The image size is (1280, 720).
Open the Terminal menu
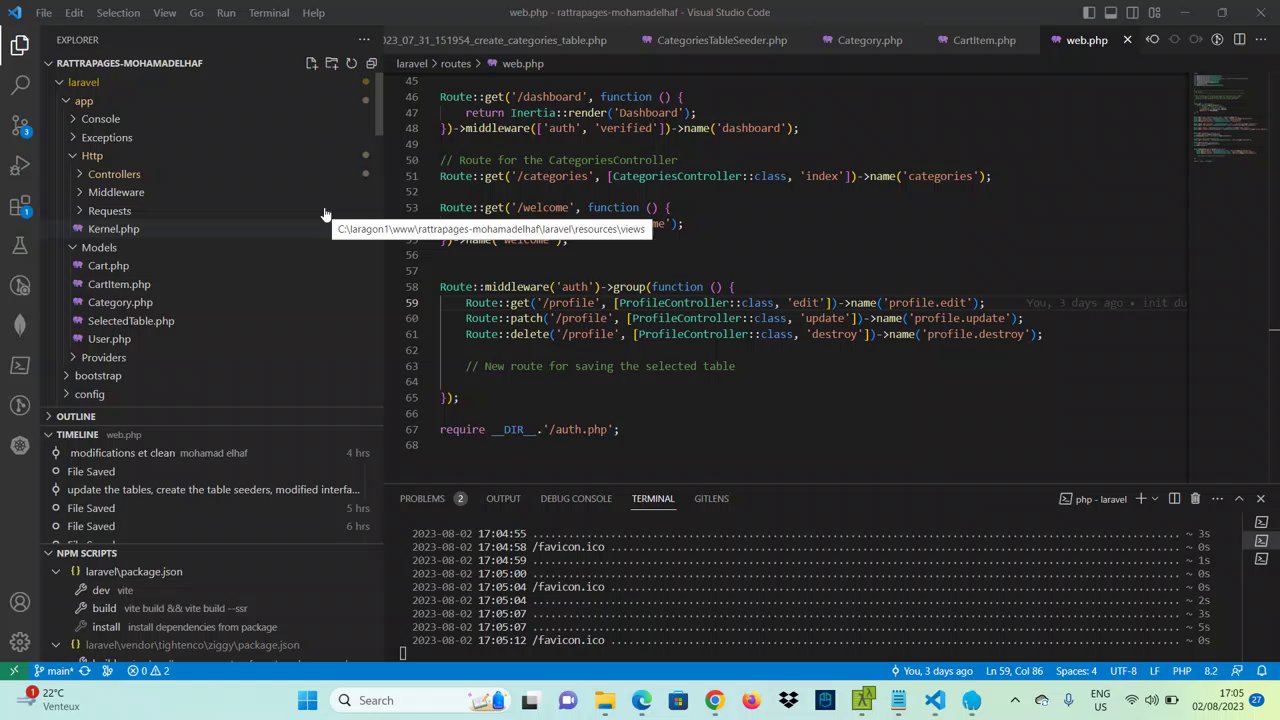coord(268,13)
